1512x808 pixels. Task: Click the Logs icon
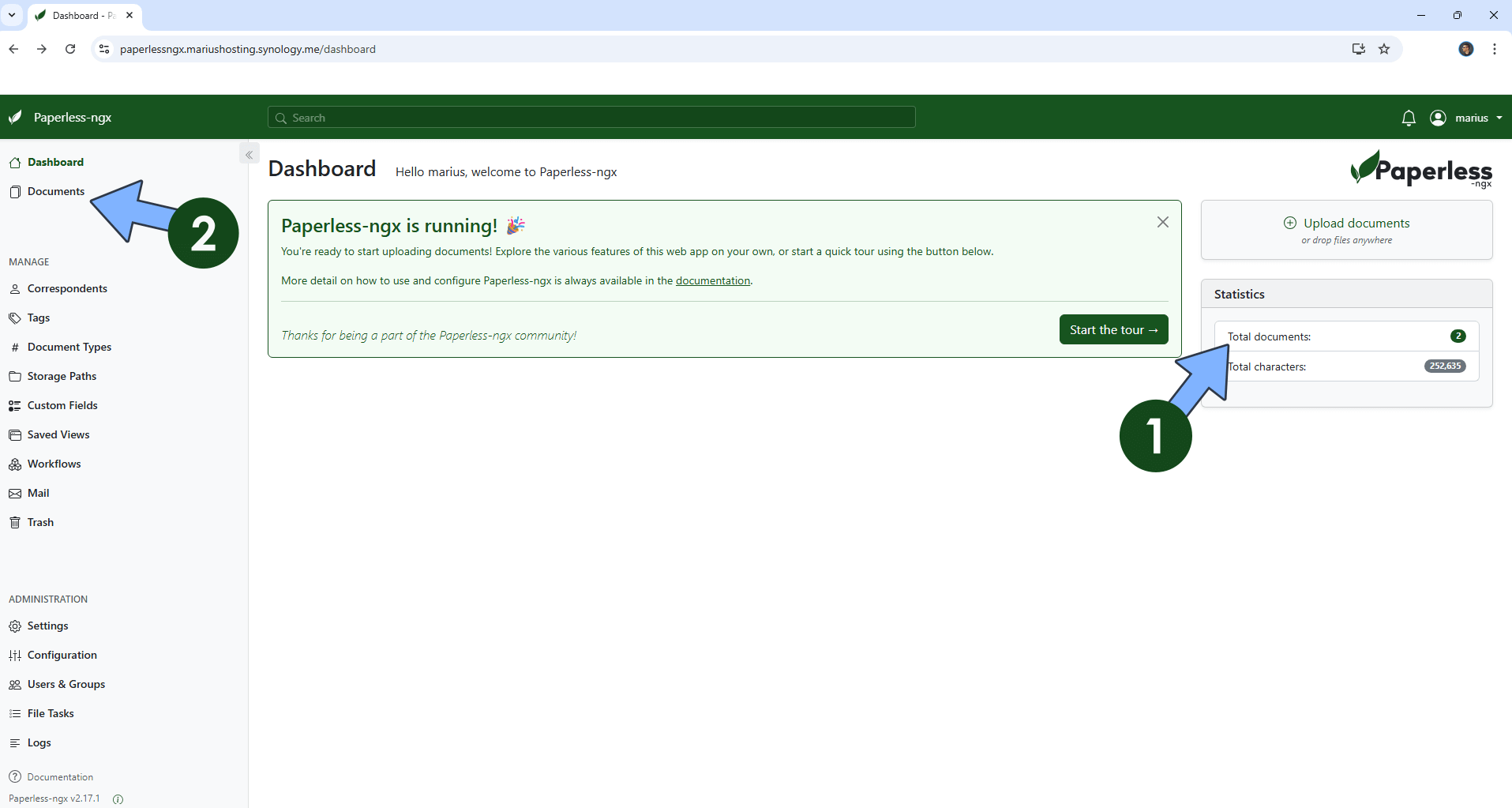tap(15, 743)
